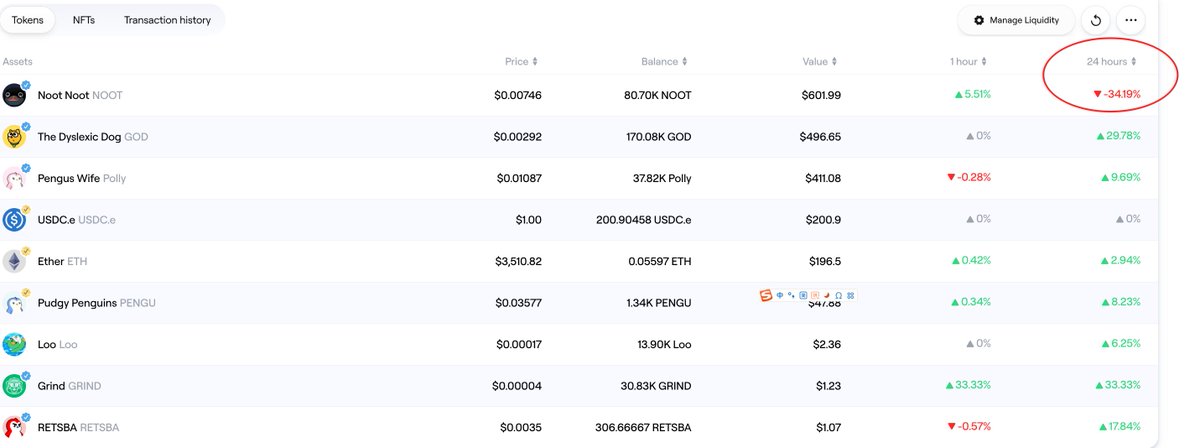The image size is (1200, 448).
Task: Click the $200.9 value
Action: (823, 220)
